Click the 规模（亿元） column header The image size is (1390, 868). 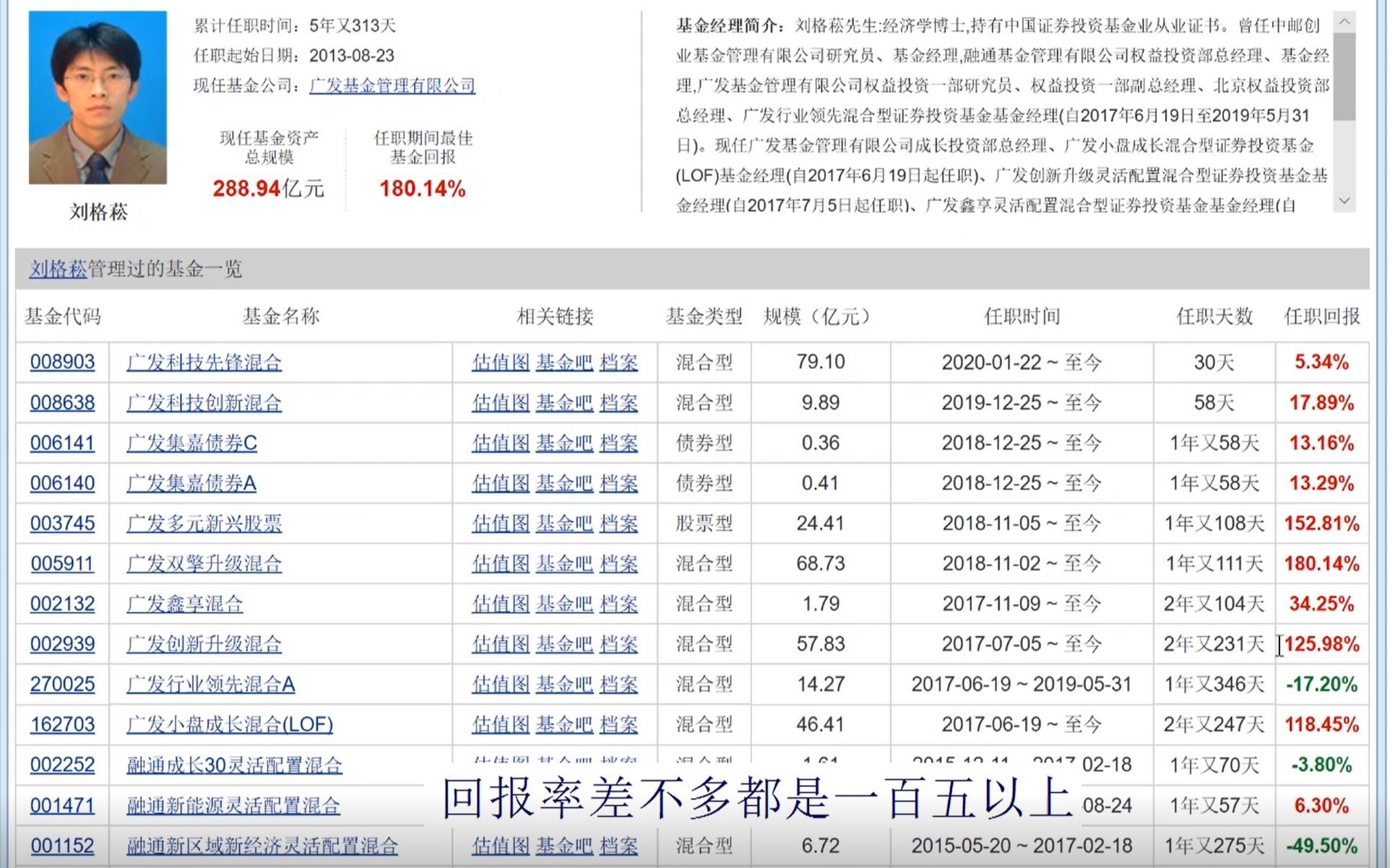[820, 316]
